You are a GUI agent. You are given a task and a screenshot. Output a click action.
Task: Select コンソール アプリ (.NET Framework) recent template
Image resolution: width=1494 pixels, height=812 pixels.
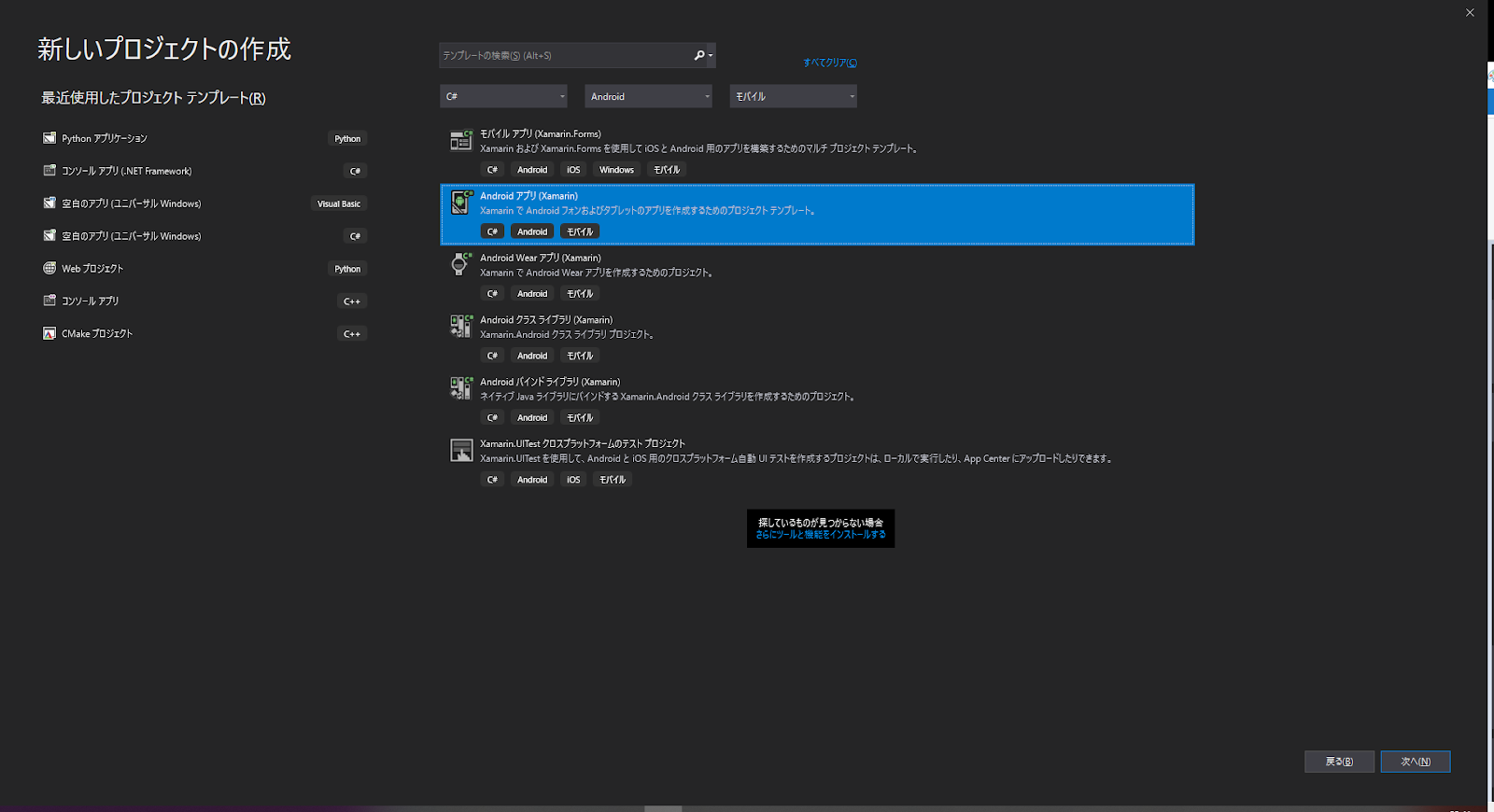(204, 171)
